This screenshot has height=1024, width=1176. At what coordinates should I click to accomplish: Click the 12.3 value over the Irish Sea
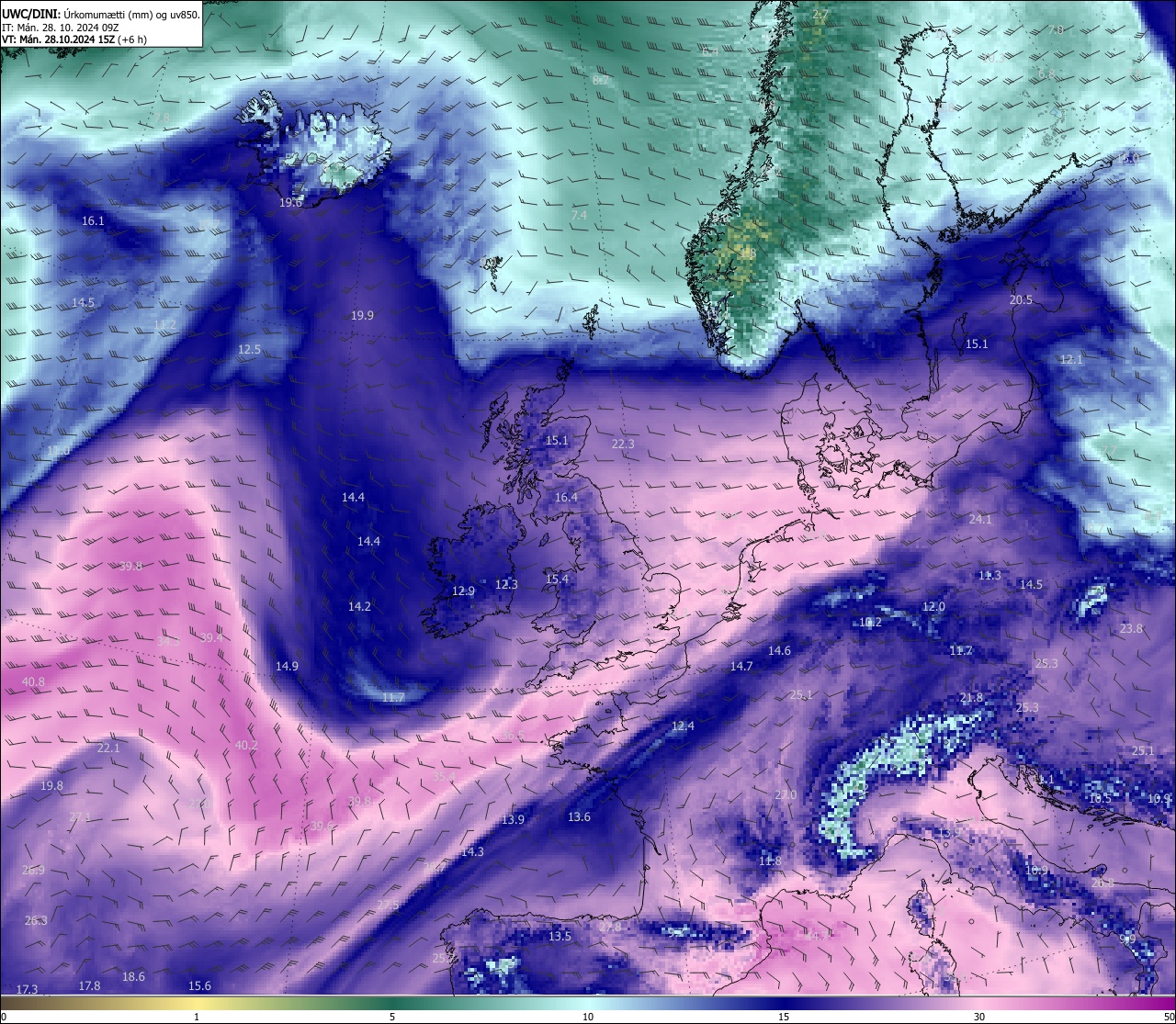click(506, 584)
